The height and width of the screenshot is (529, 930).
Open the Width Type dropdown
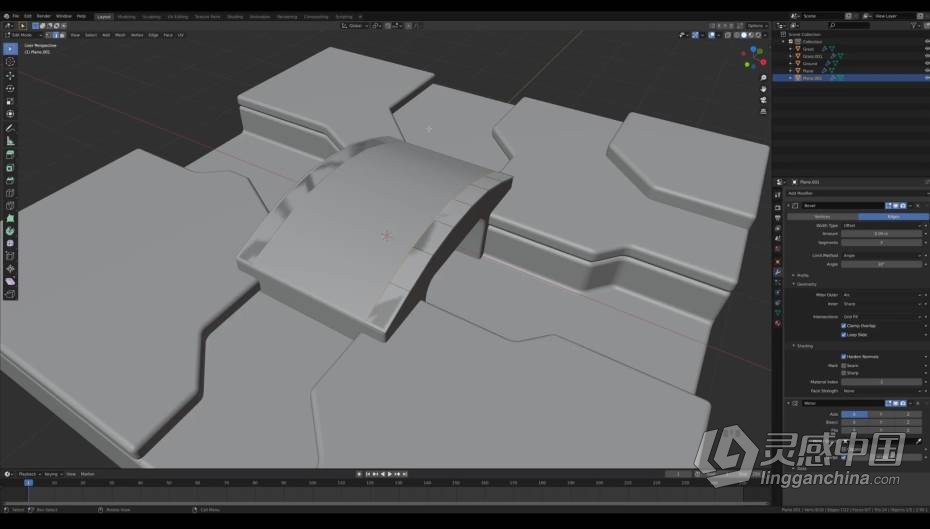[x=882, y=225]
